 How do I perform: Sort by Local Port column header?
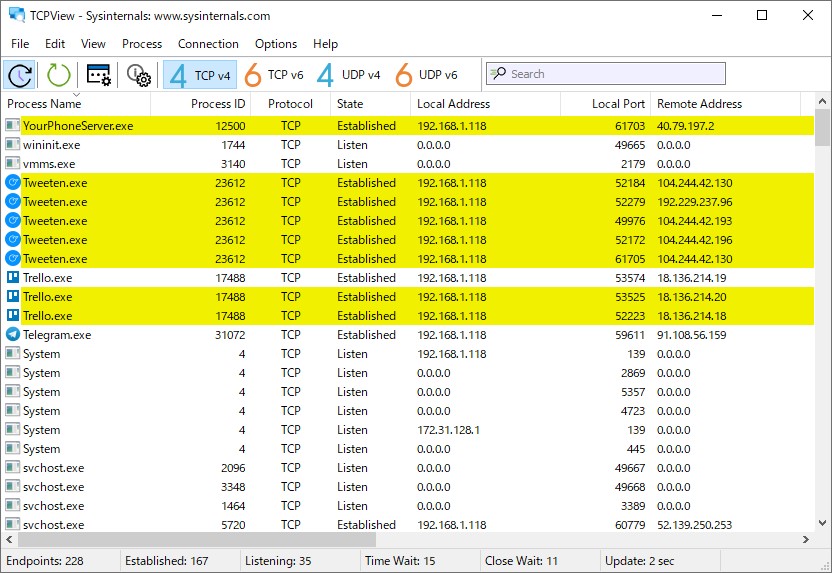pos(605,104)
